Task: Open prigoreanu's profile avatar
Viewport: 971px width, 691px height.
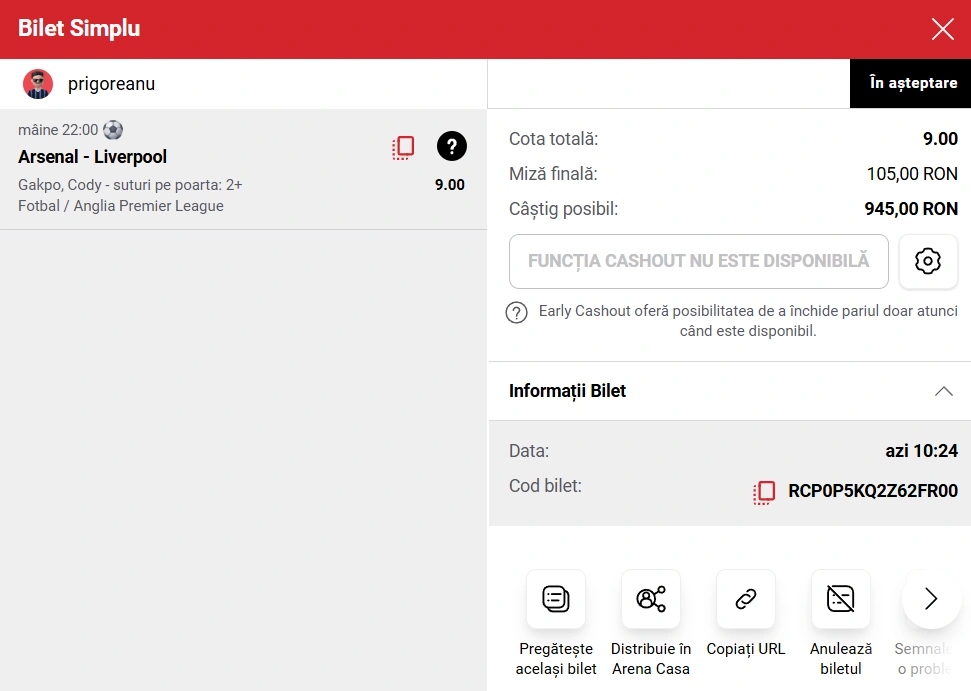Action: tap(38, 84)
